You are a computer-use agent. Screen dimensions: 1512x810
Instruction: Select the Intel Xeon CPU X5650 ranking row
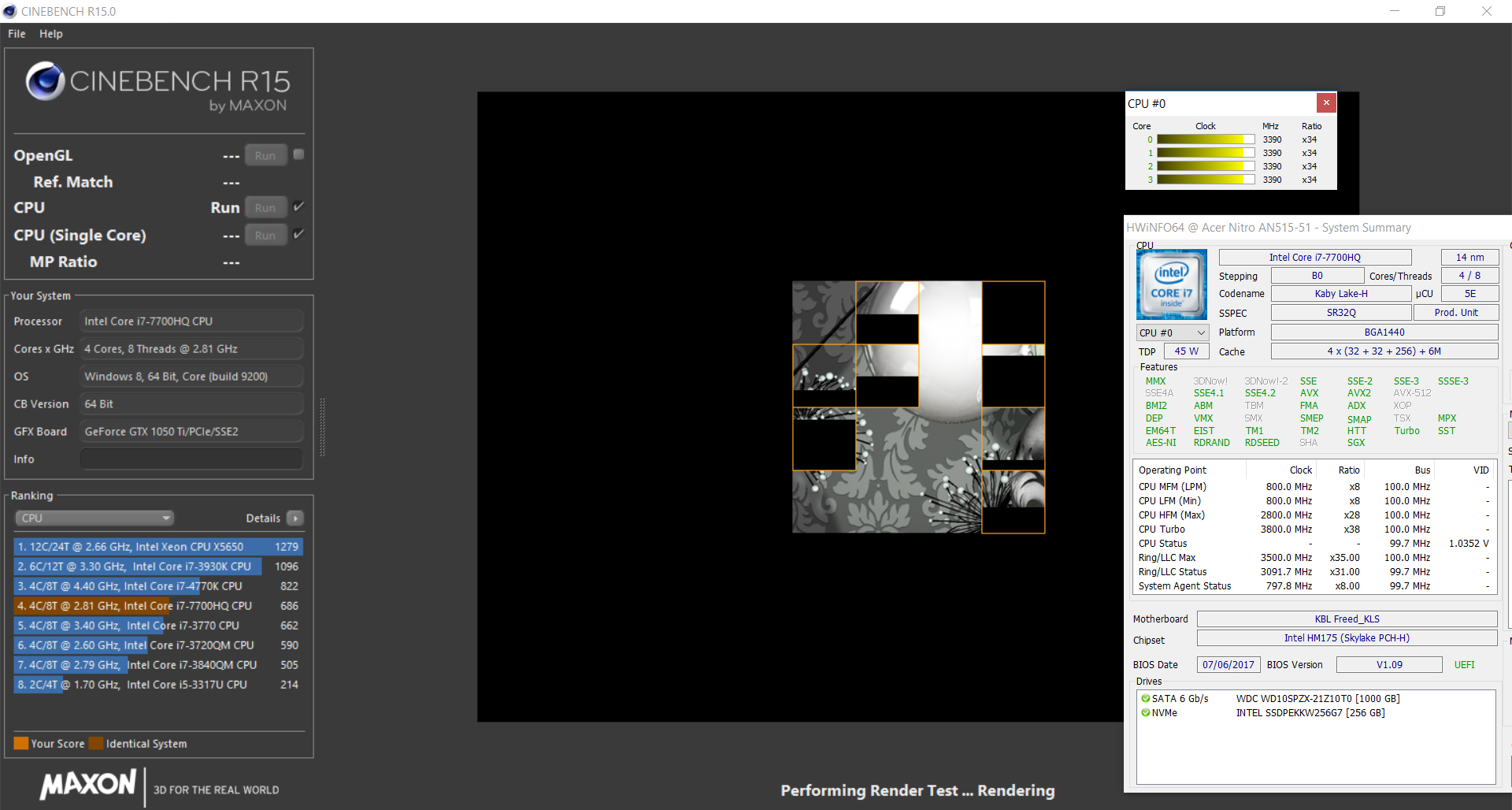[x=158, y=547]
